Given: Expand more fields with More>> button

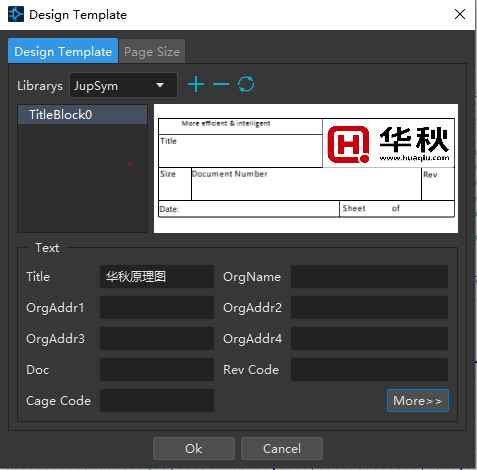Looking at the screenshot, I should point(418,400).
